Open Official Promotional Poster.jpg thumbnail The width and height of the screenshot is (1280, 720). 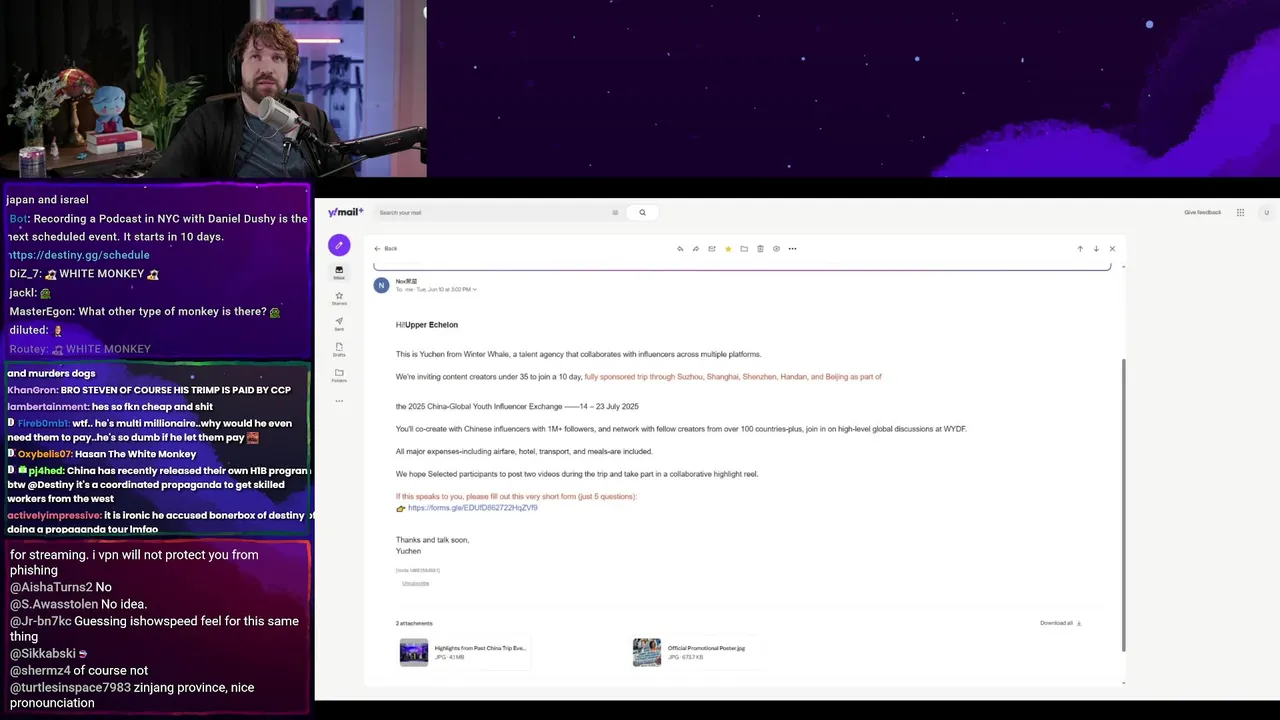click(x=647, y=652)
